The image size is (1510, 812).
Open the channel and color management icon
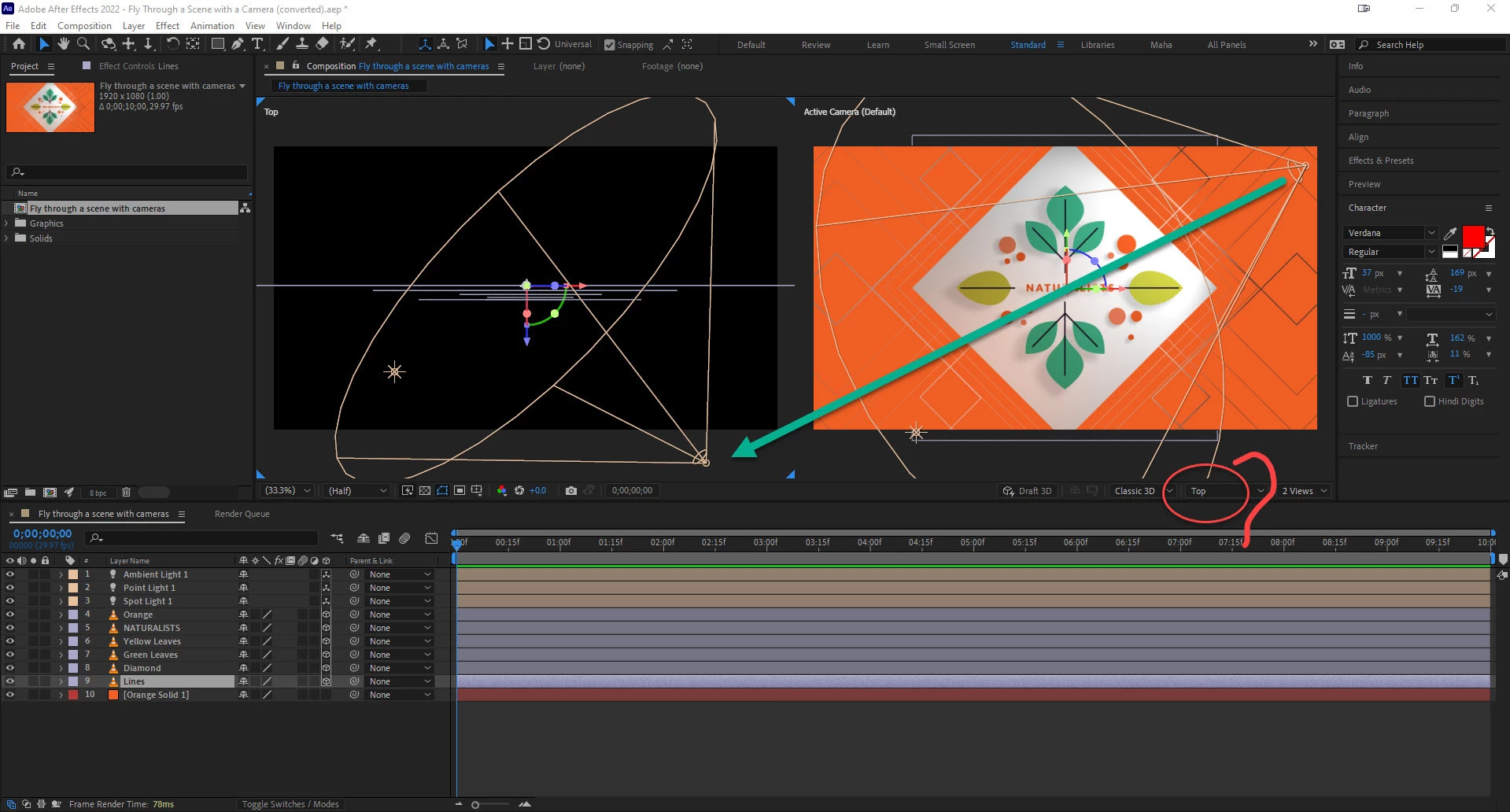pyautogui.click(x=502, y=490)
